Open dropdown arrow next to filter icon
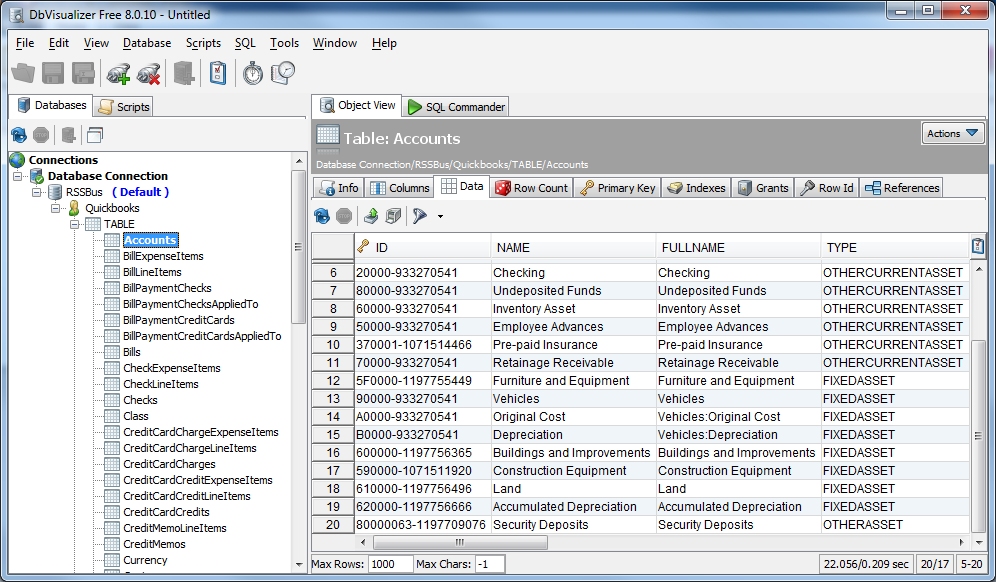The image size is (996, 582). (440, 217)
